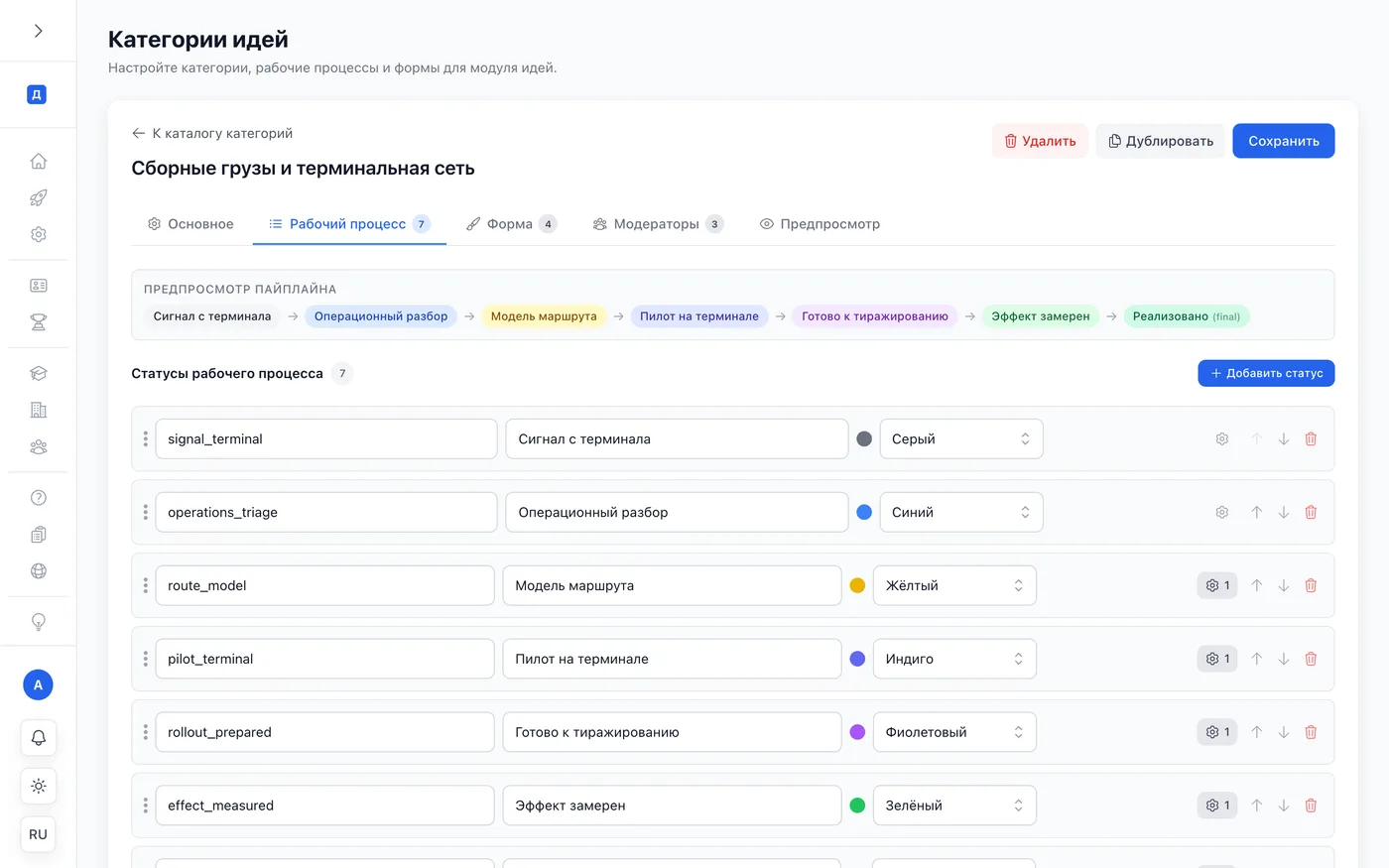Open the Зелёный color dropdown
1389x868 pixels.
coord(954,806)
